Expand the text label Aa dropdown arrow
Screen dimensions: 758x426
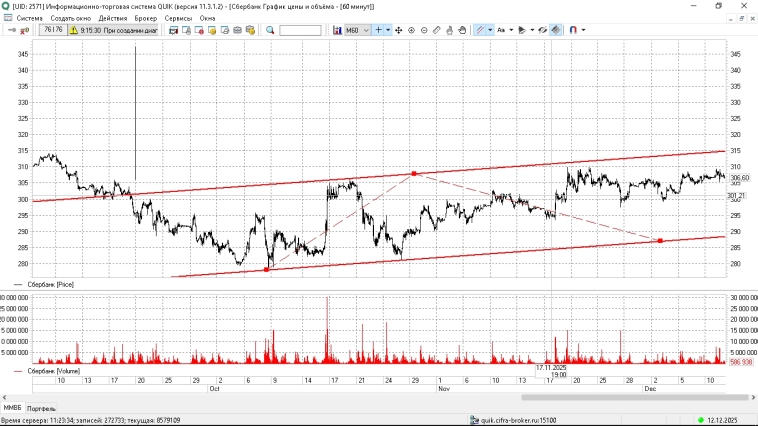(512, 30)
